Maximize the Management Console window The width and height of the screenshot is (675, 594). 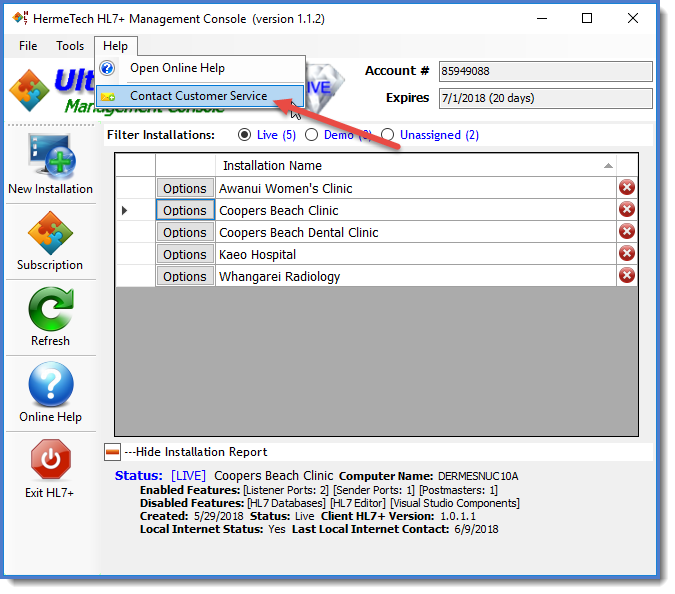click(587, 18)
